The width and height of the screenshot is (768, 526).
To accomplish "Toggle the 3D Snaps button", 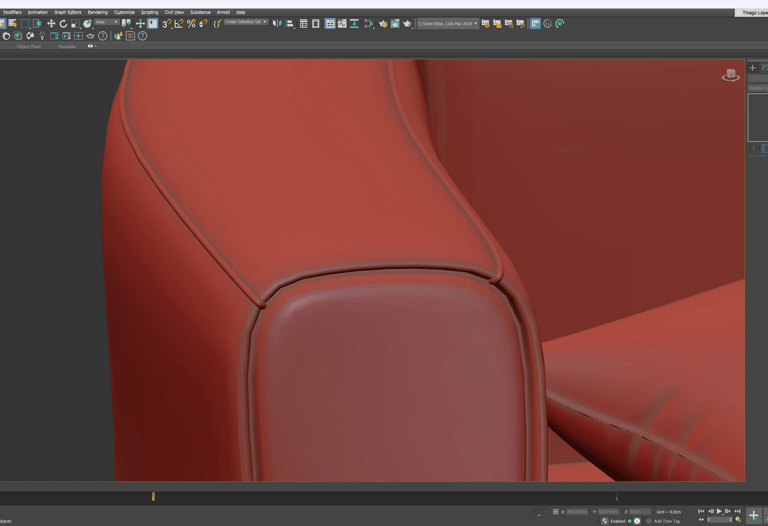I will tap(167, 24).
